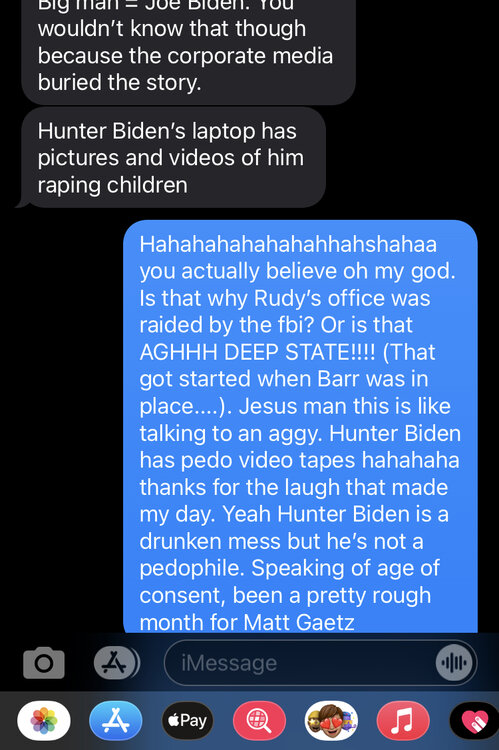The image size is (499, 750).
Task: Tap 'drunken mess but he's not a' line
Action: coord(281,541)
